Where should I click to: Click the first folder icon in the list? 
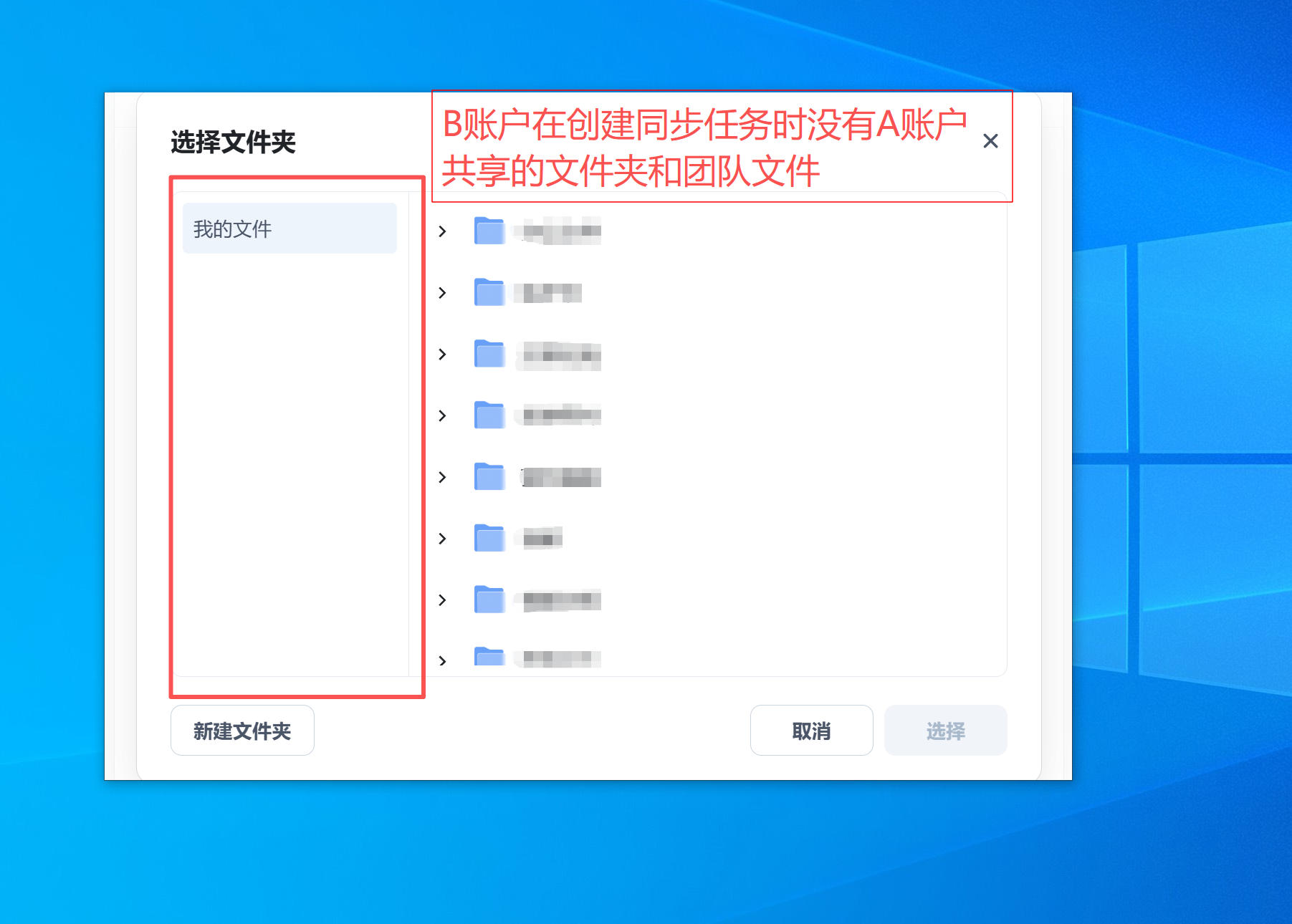click(x=489, y=231)
